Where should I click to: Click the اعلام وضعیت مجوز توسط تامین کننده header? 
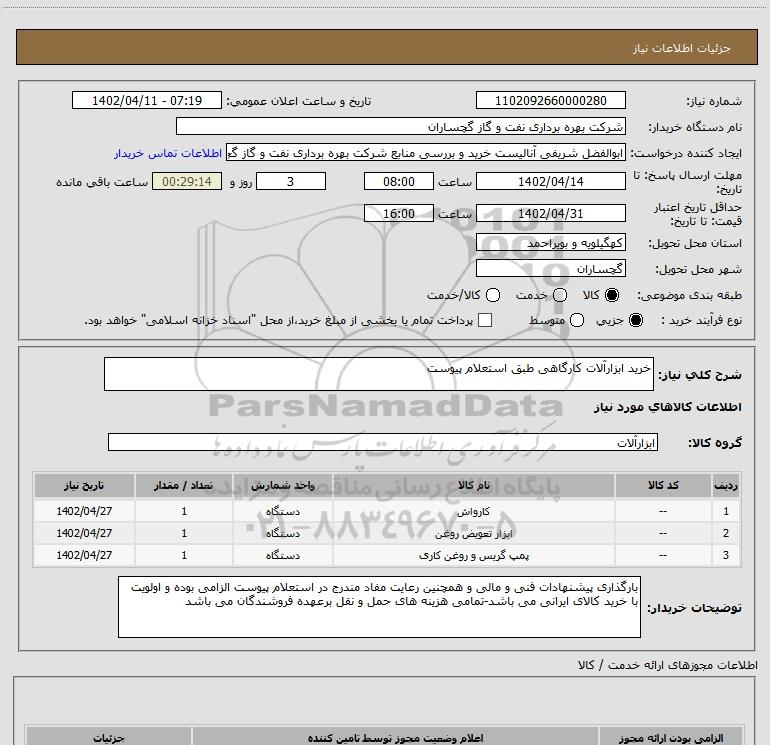point(395,738)
